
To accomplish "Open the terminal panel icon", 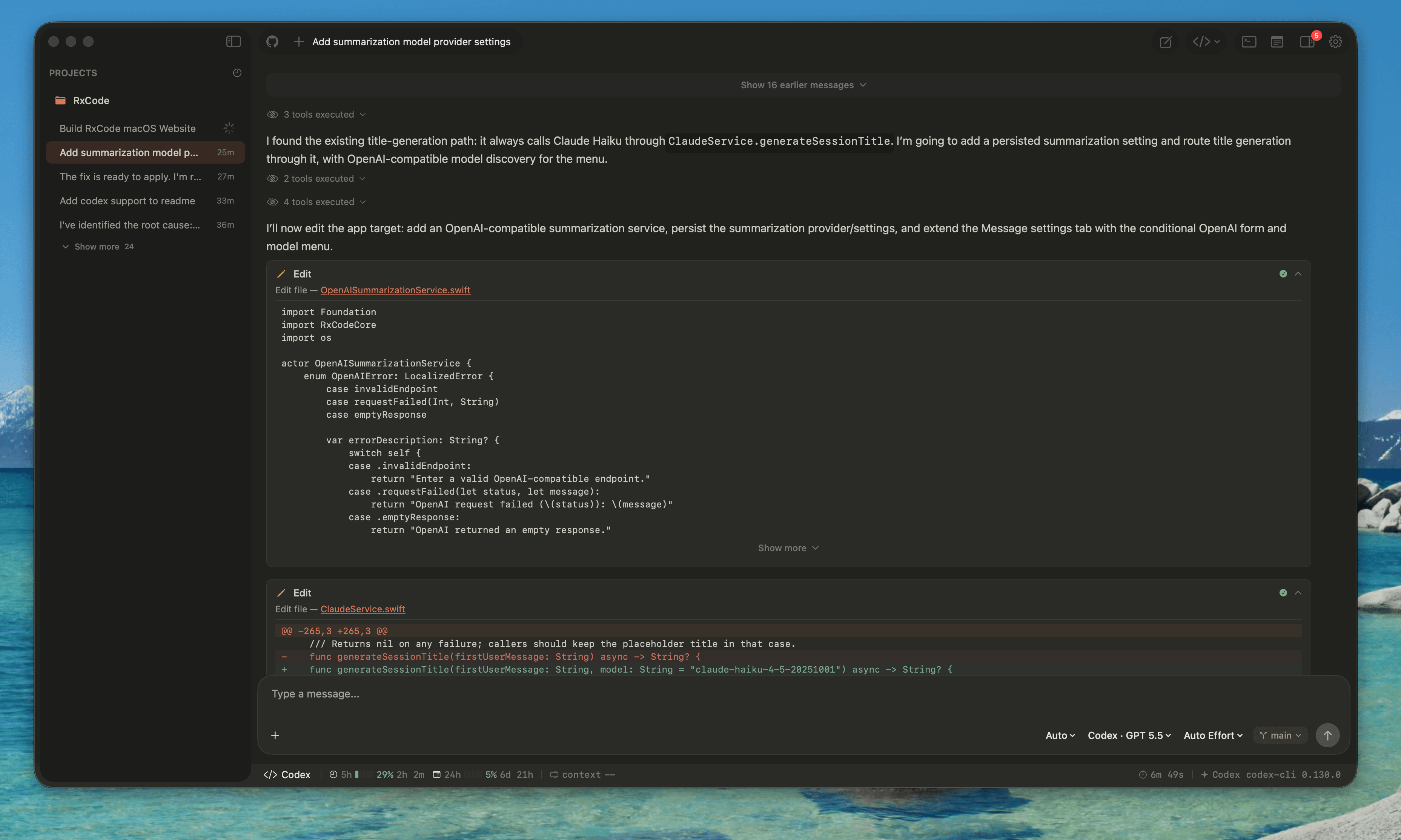I will click(1249, 41).
